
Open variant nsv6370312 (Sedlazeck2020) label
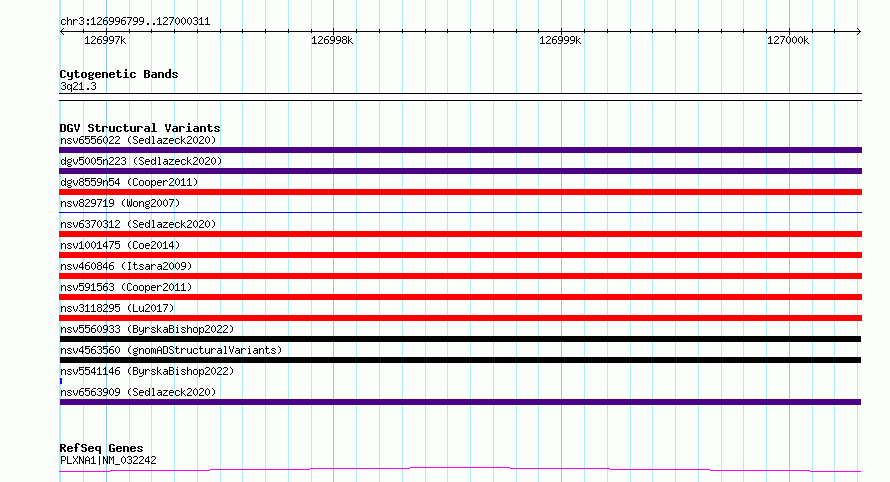click(138, 224)
